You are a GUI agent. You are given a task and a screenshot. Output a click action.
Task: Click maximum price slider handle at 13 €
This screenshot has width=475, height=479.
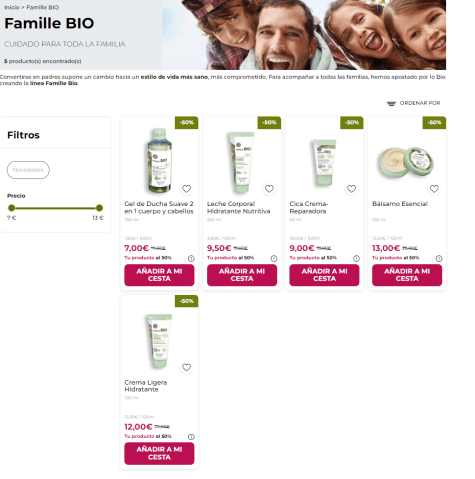pyautogui.click(x=99, y=208)
